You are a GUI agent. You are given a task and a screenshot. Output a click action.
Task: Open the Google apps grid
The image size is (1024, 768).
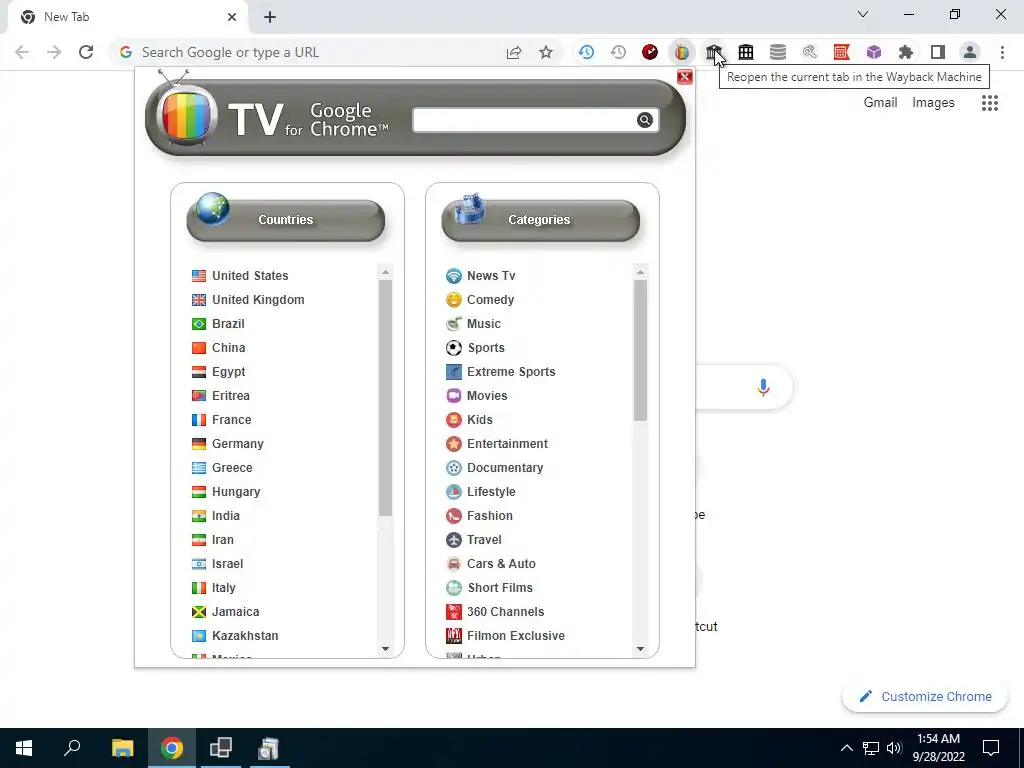(x=989, y=103)
